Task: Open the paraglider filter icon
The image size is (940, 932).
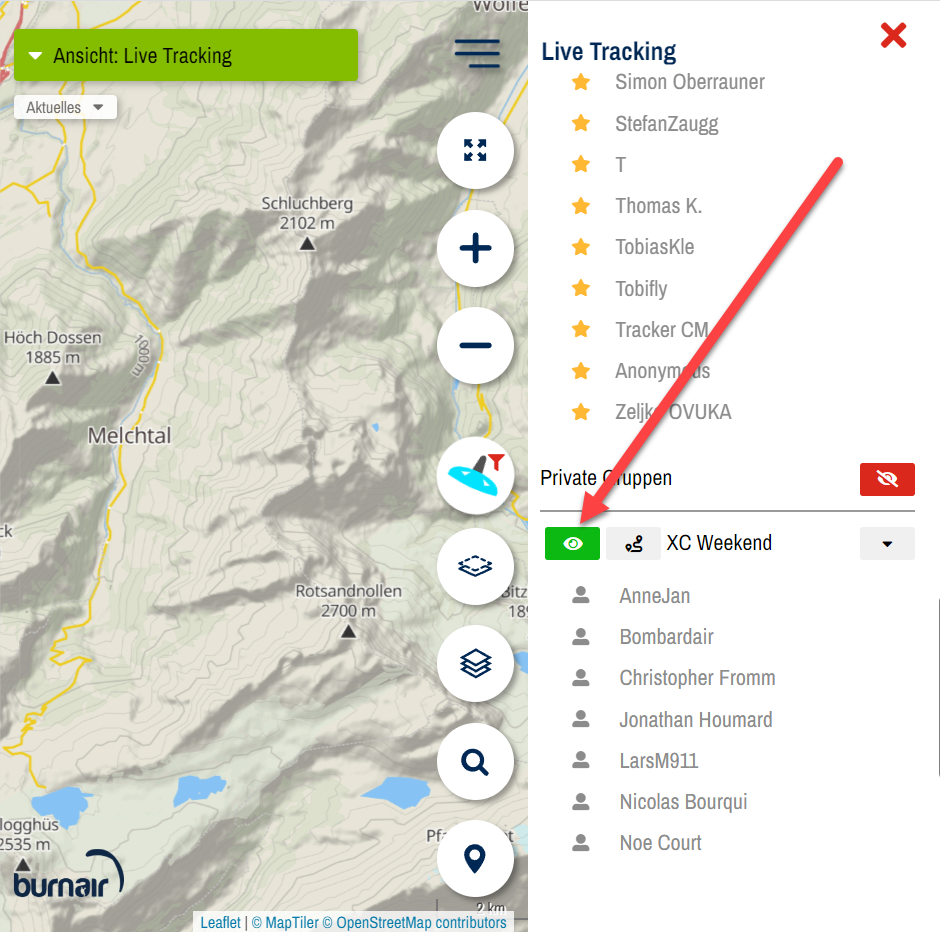Action: (475, 475)
